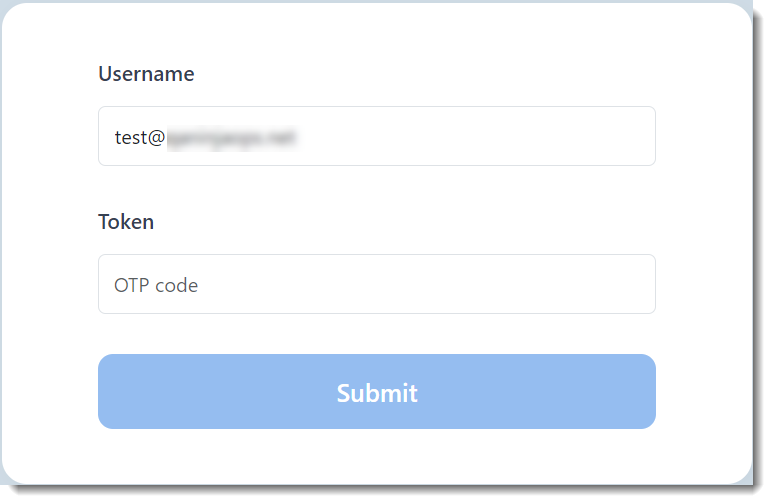Click the right end of the Token field
772x504 pixels.
[x=630, y=284]
